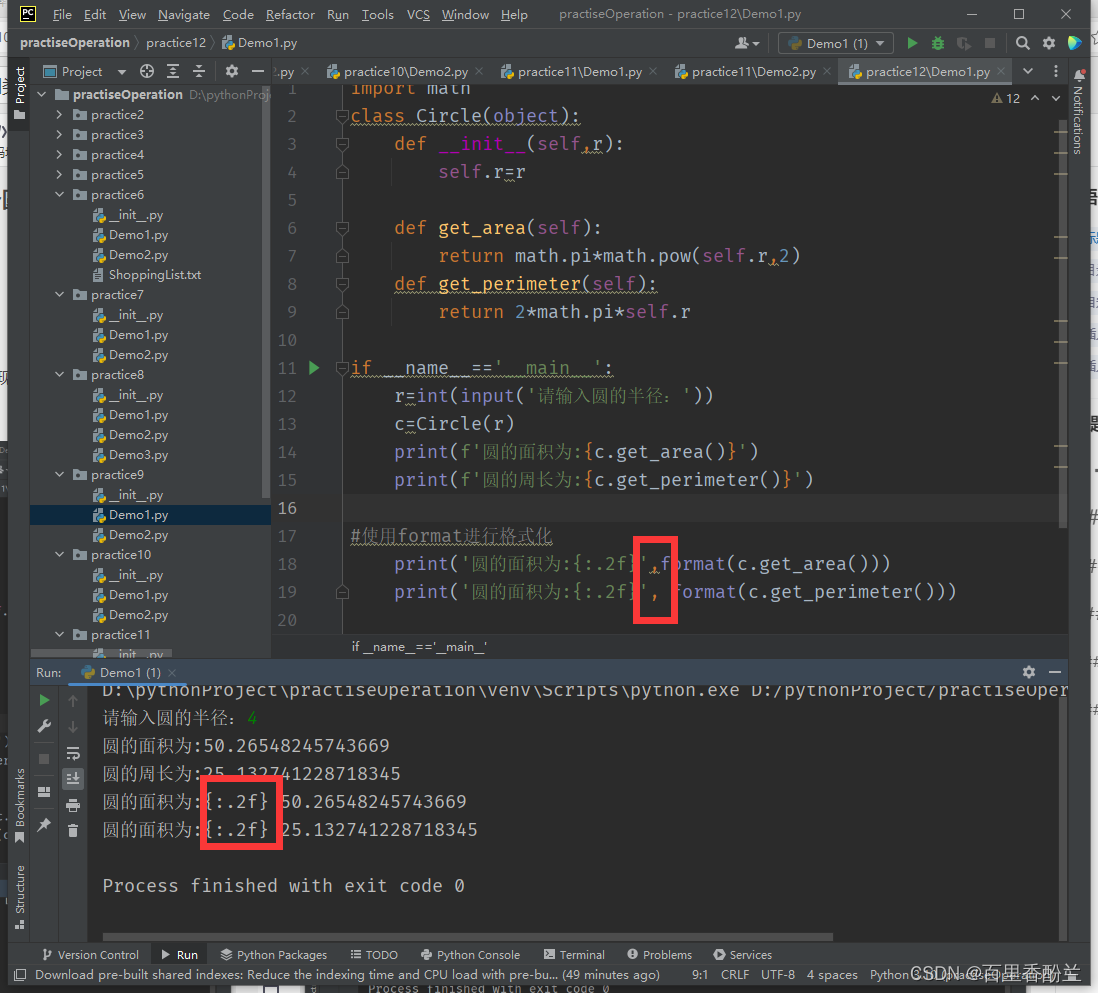Open the TODO tool window

tap(374, 954)
